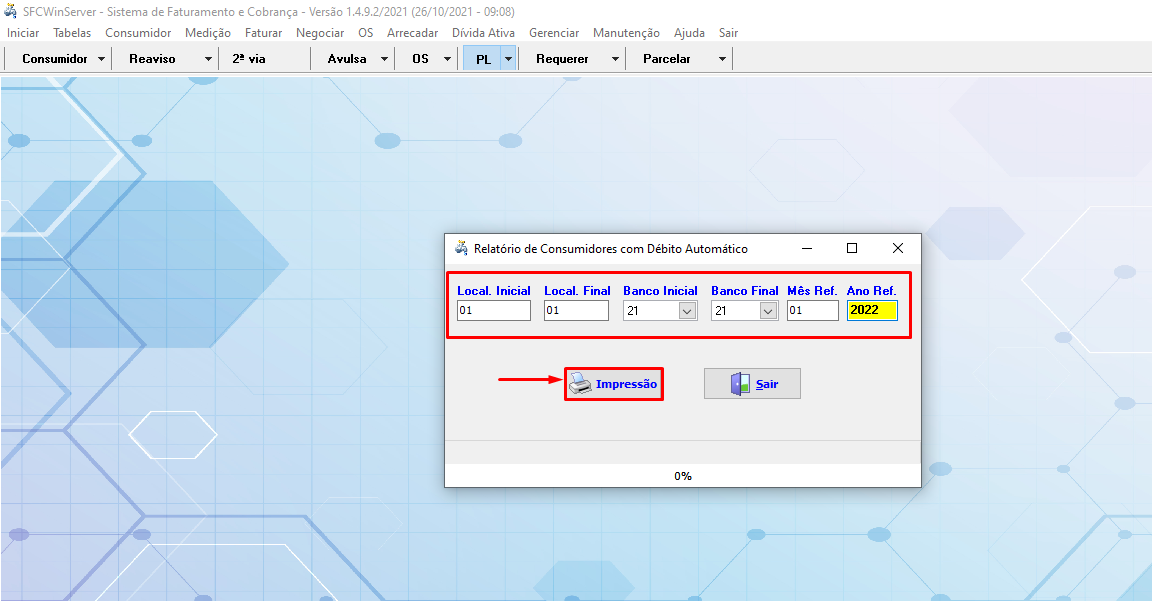Open the Dívida Ativa menu
Viewport: 1152px width, 601px height.
(x=483, y=33)
